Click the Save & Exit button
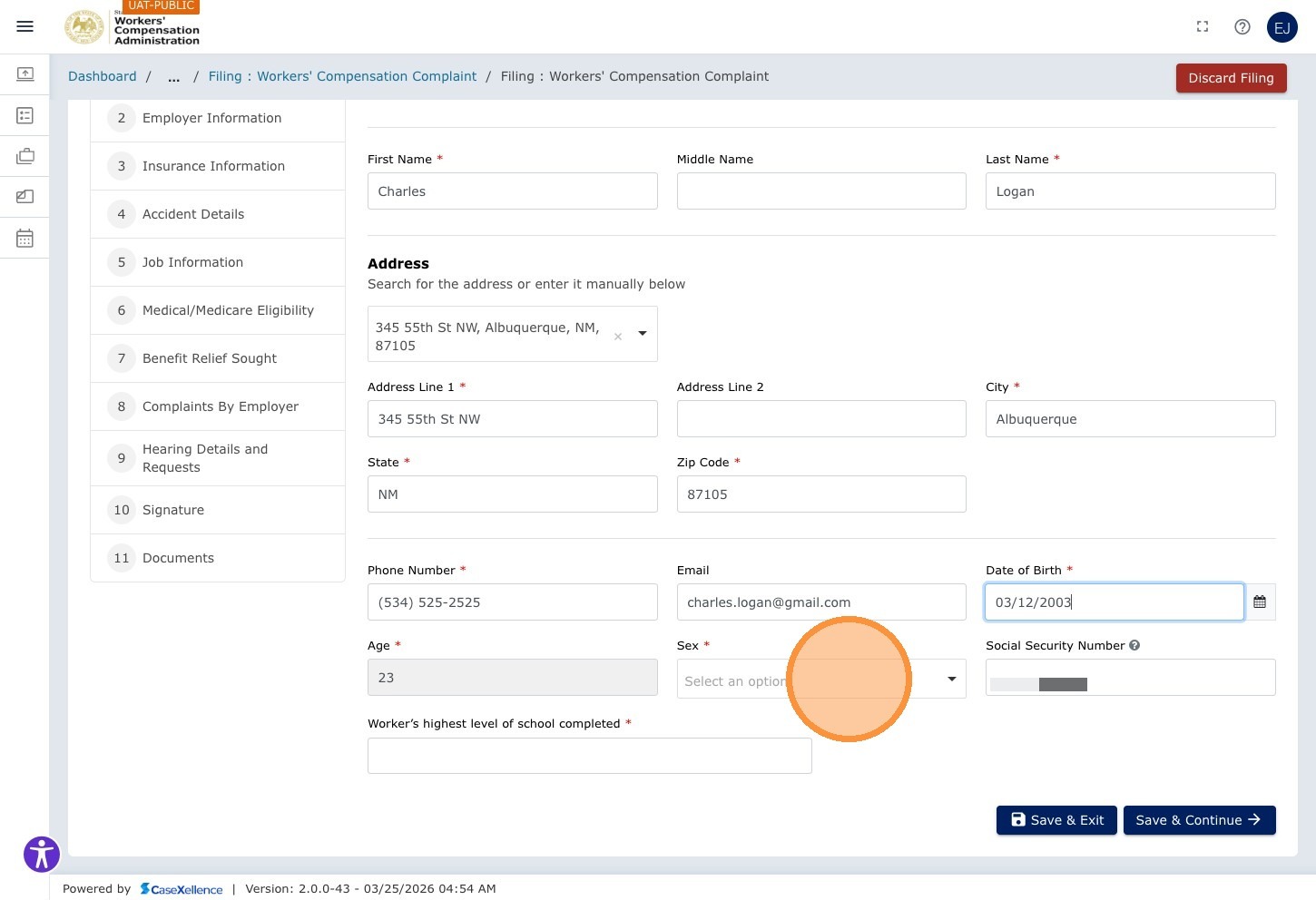This screenshot has height=900, width=1316. click(1056, 820)
